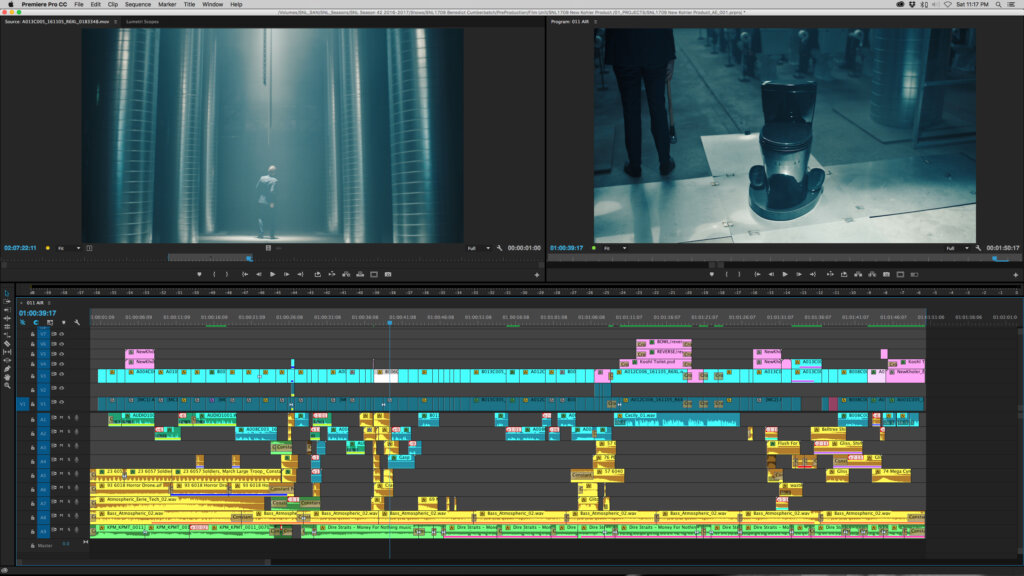Open the Clip menu
1024x576 pixels.
tap(112, 5)
